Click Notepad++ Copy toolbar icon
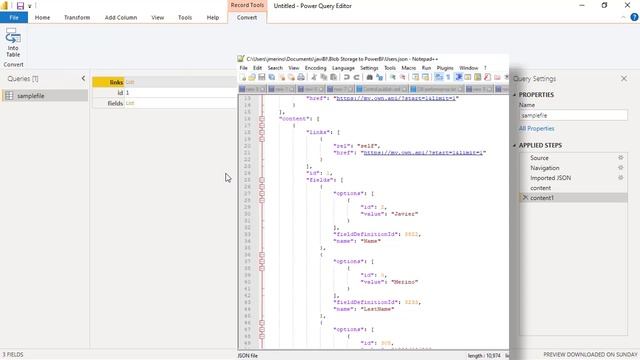This screenshot has width=640, height=360. point(324,77)
